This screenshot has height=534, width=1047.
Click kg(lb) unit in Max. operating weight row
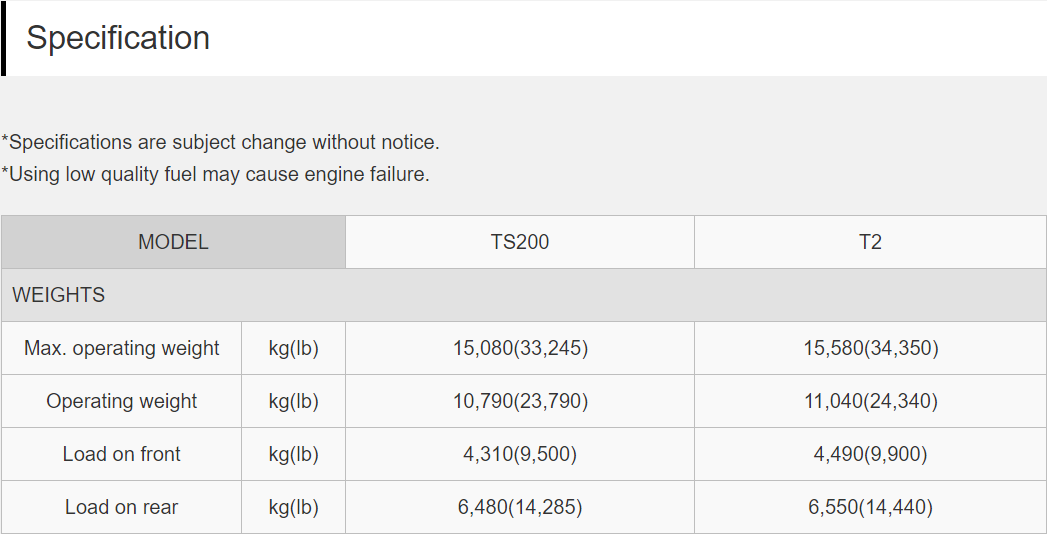coord(294,348)
